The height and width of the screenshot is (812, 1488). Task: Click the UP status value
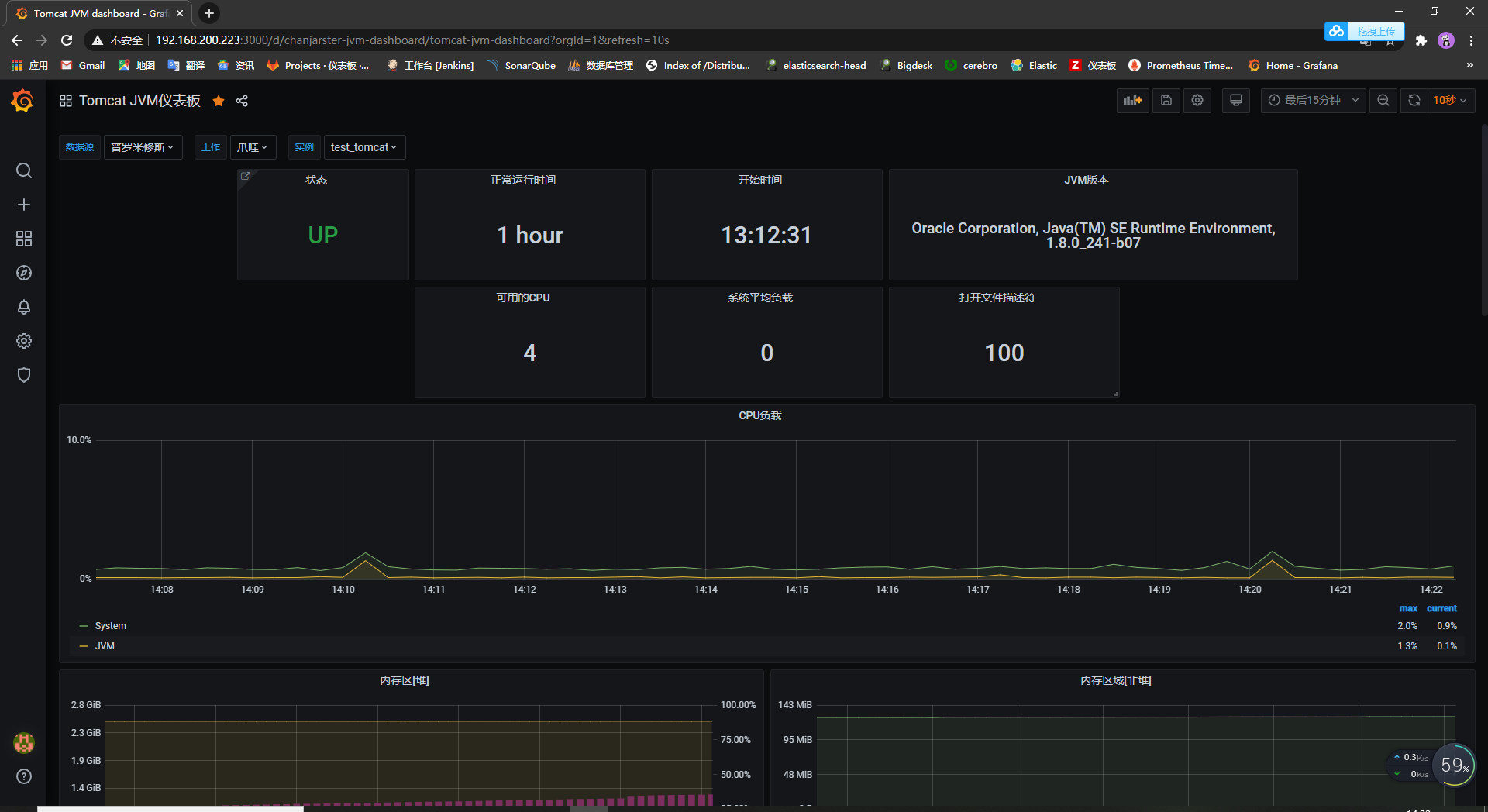coord(323,235)
